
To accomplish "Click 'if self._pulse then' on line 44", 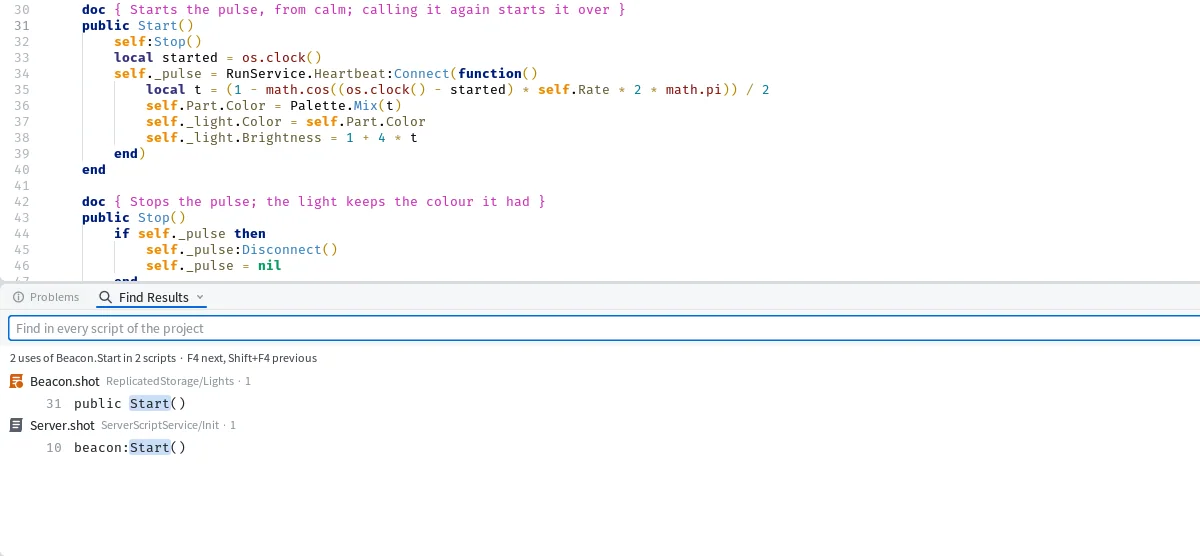I will [190, 233].
